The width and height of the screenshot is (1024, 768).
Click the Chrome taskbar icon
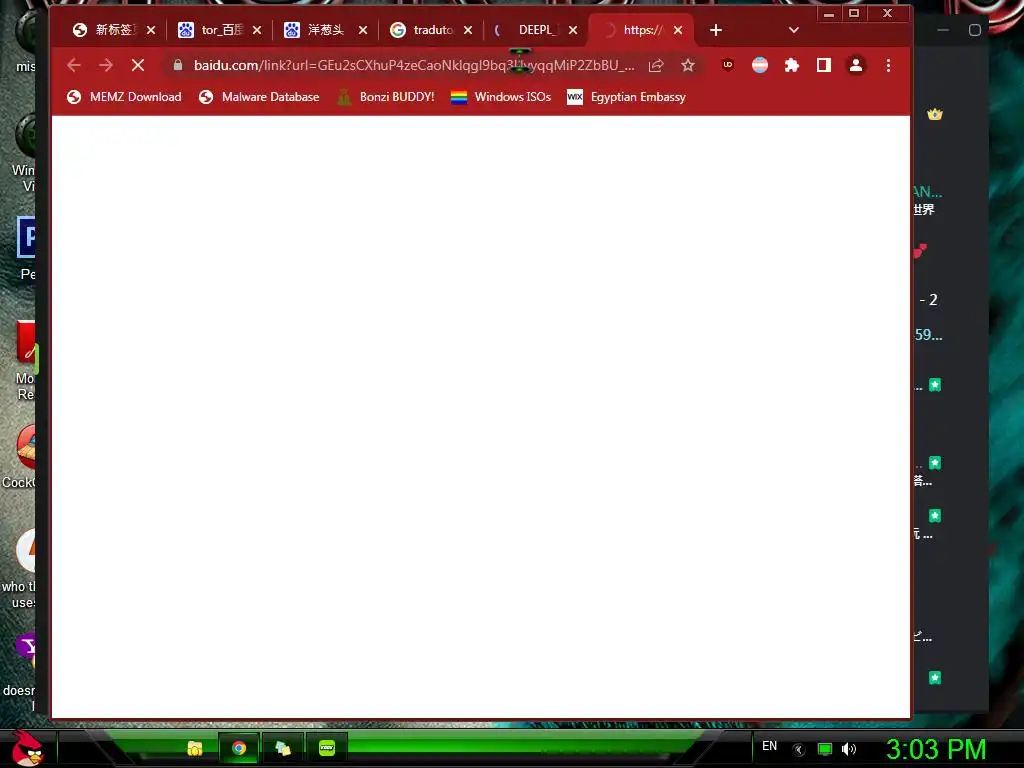click(239, 748)
